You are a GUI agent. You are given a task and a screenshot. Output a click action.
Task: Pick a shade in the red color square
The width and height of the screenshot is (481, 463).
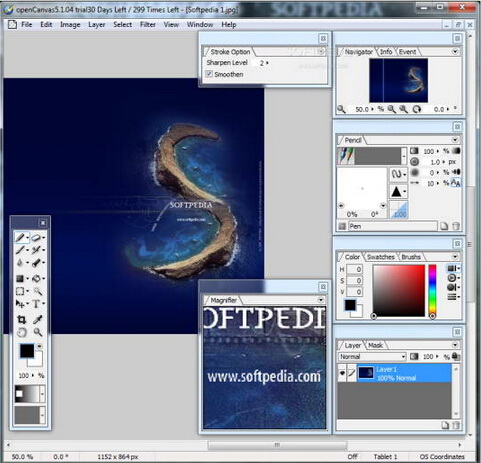(x=399, y=290)
